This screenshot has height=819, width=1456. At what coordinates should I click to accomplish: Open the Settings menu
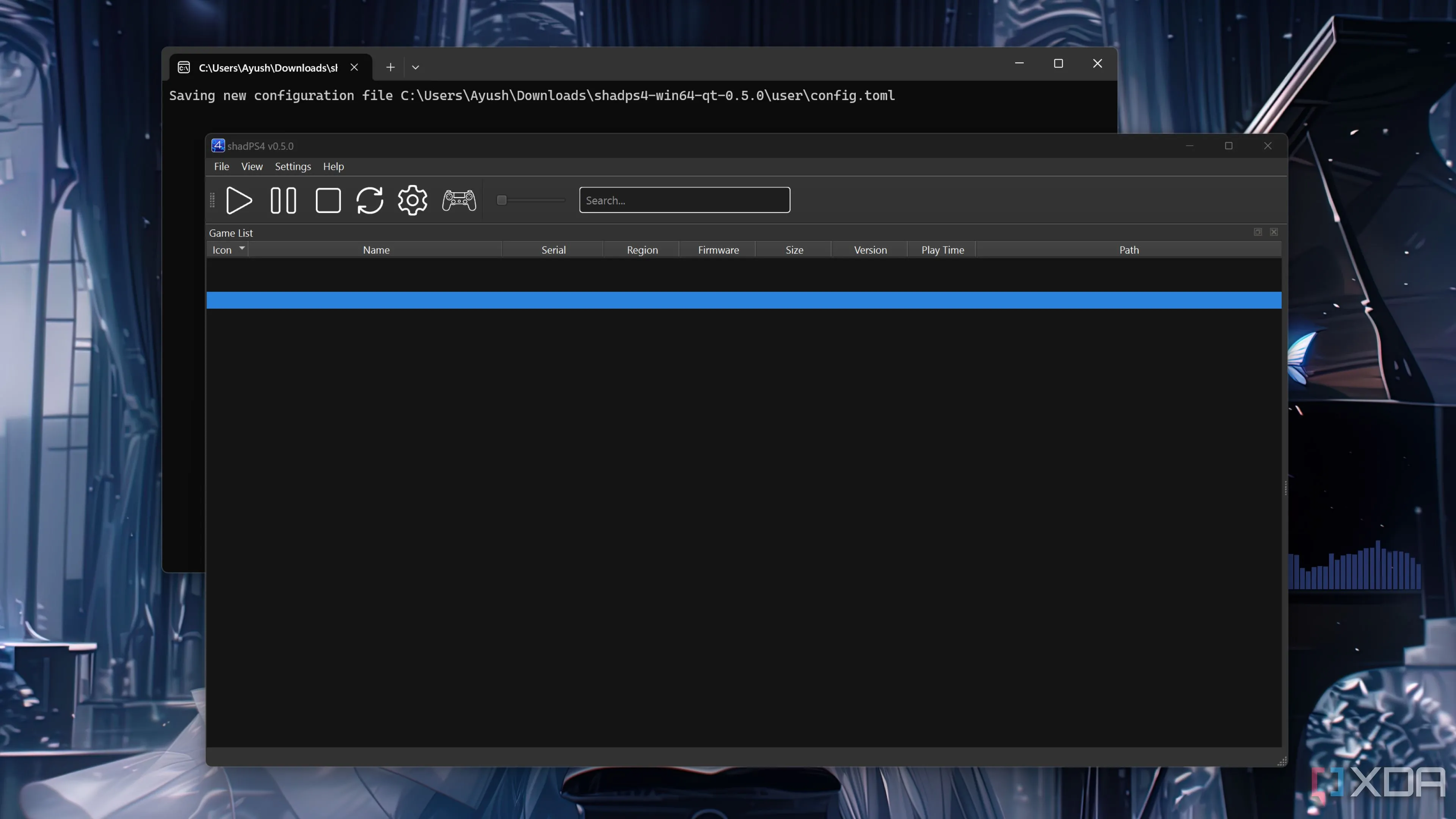click(293, 166)
